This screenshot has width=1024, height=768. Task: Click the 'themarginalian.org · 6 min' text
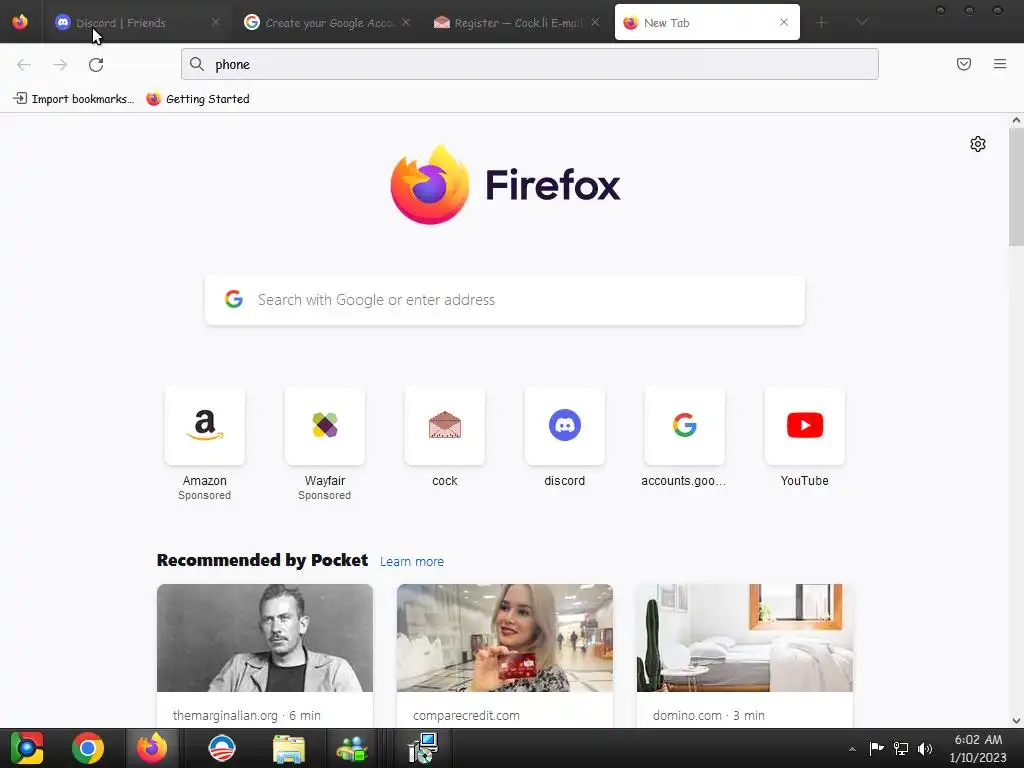pyautogui.click(x=247, y=715)
